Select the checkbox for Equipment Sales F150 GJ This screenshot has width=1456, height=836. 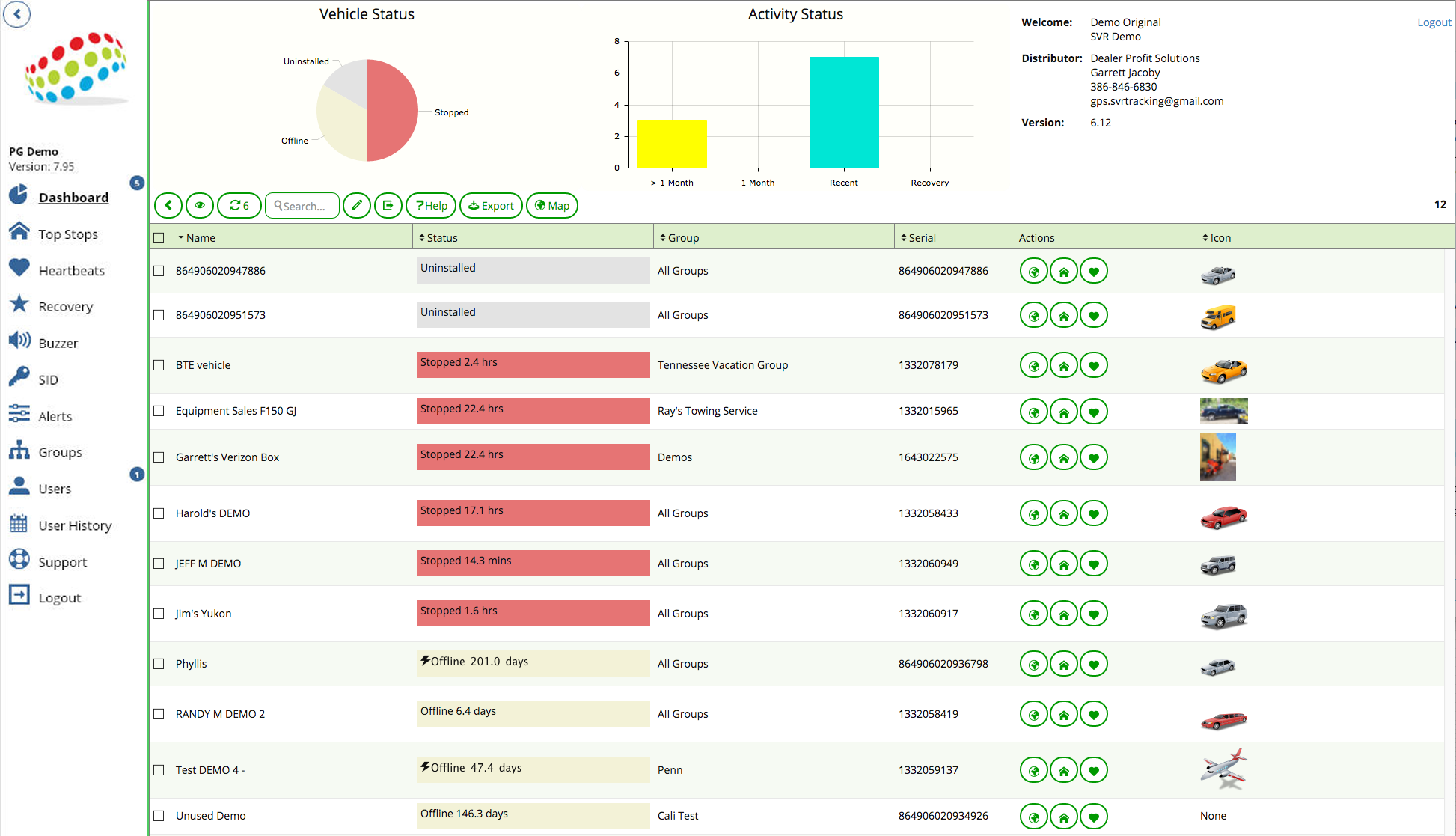pos(159,411)
